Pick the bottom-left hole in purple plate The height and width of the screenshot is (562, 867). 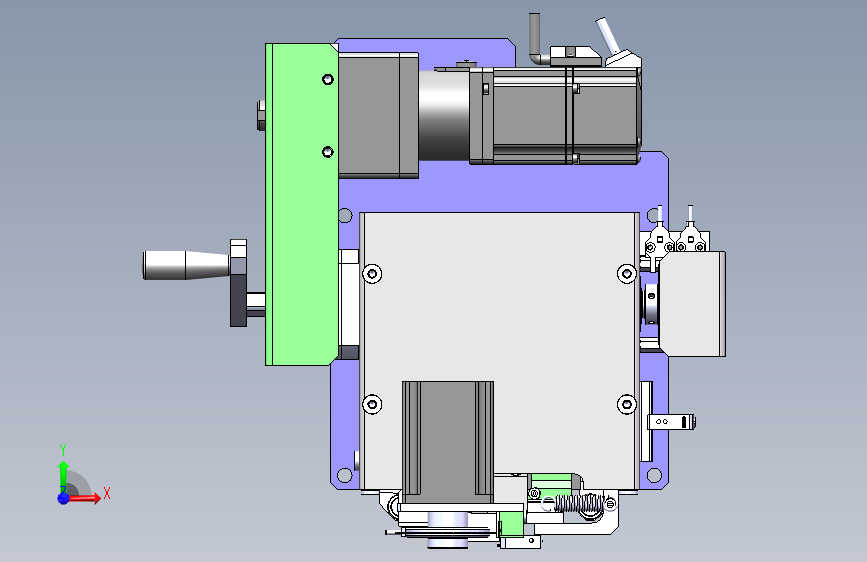click(344, 475)
